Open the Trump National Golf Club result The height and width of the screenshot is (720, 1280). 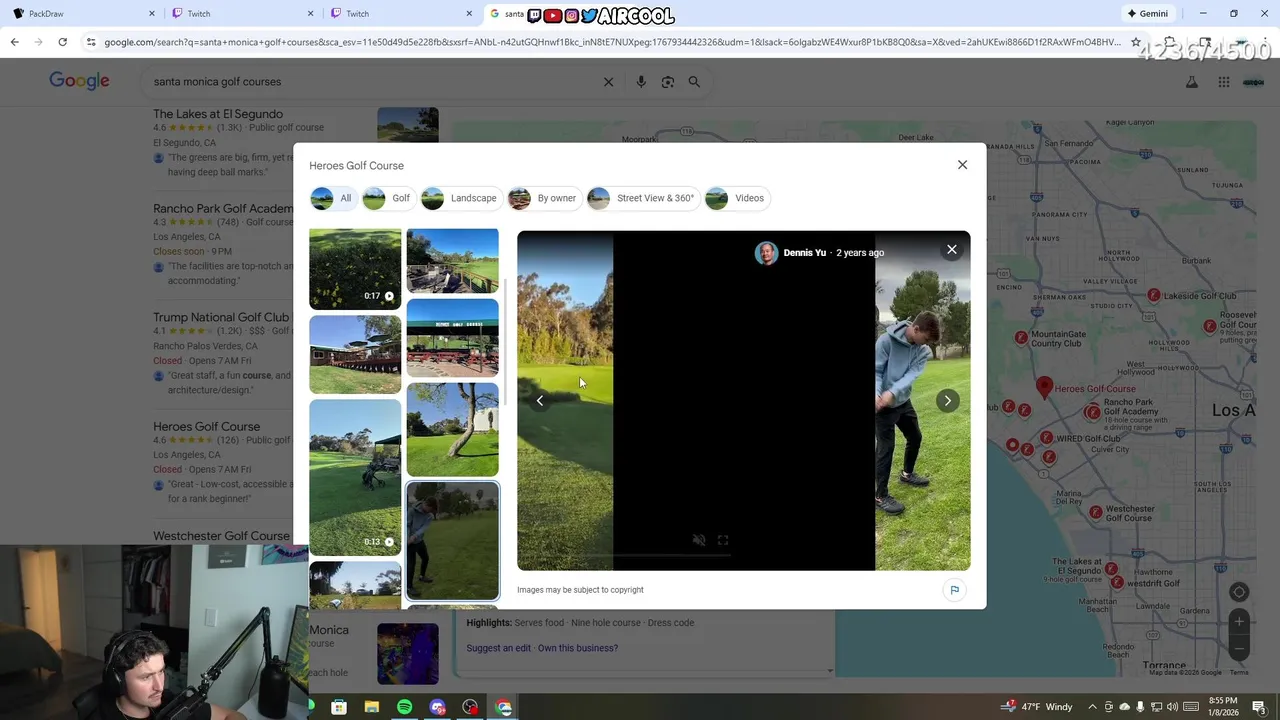pos(221,317)
